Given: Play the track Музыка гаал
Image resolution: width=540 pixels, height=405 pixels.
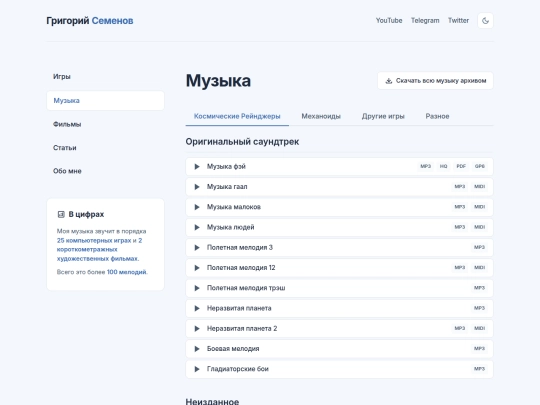Looking at the screenshot, I should [197, 187].
